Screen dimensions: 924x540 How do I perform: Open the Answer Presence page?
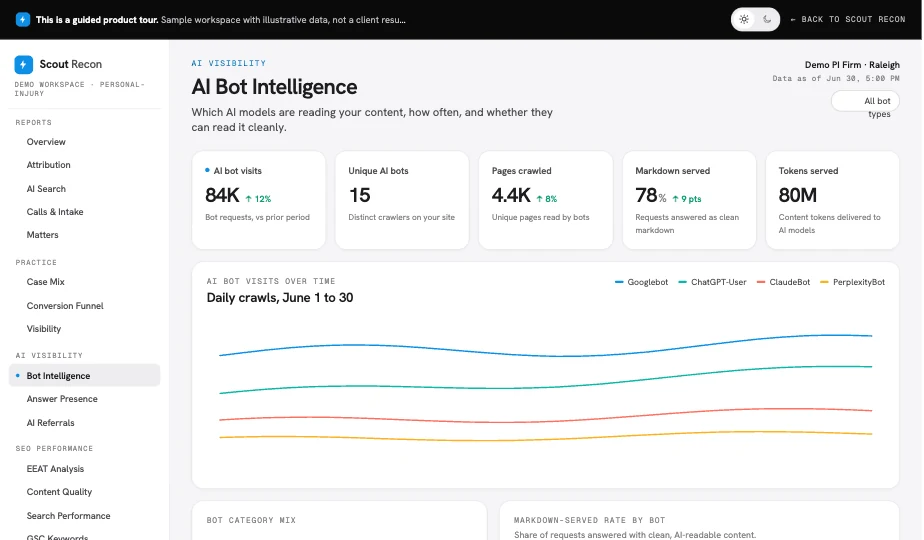(x=62, y=399)
